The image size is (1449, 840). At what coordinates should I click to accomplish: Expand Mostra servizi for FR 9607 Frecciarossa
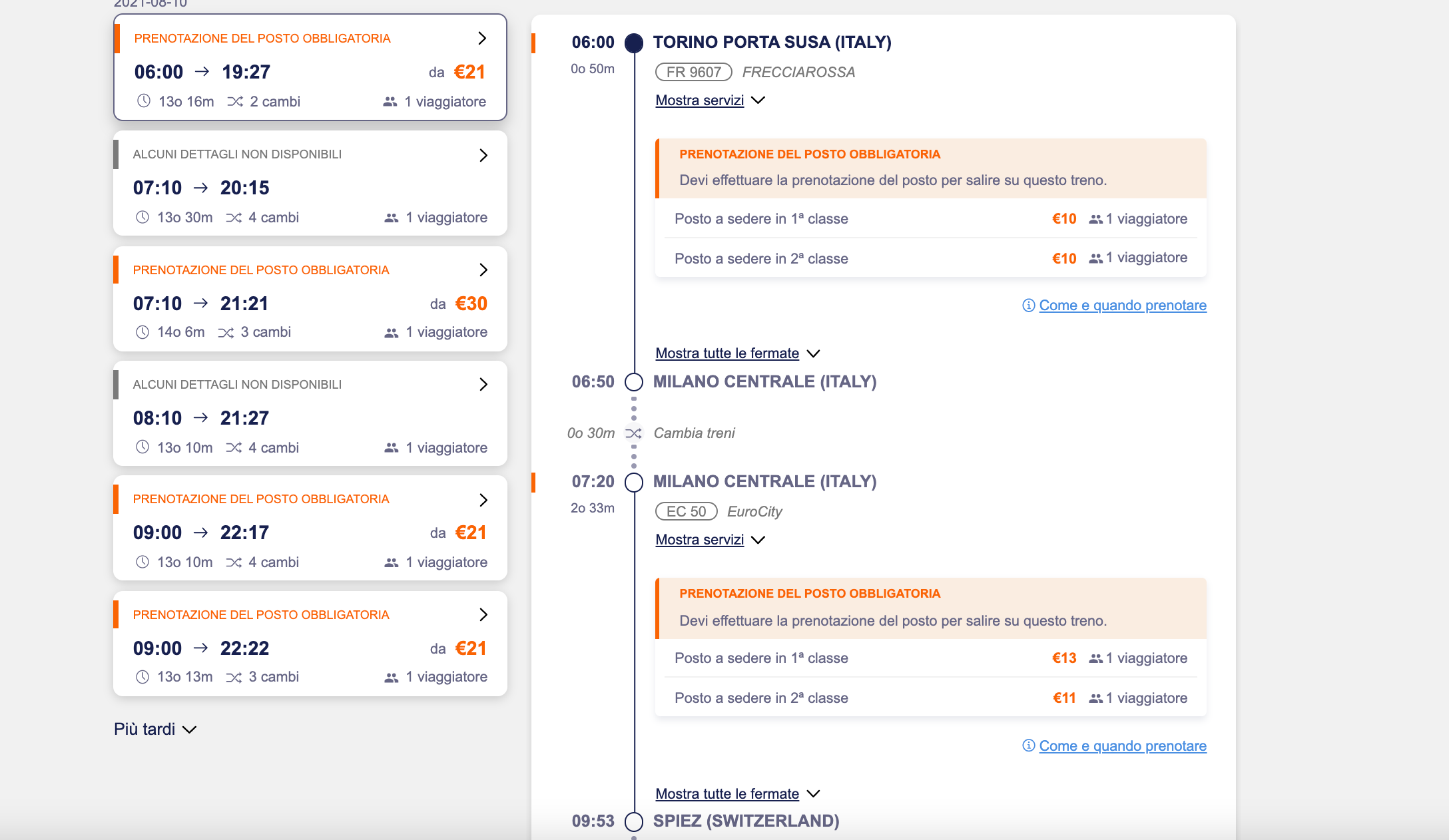coord(711,101)
